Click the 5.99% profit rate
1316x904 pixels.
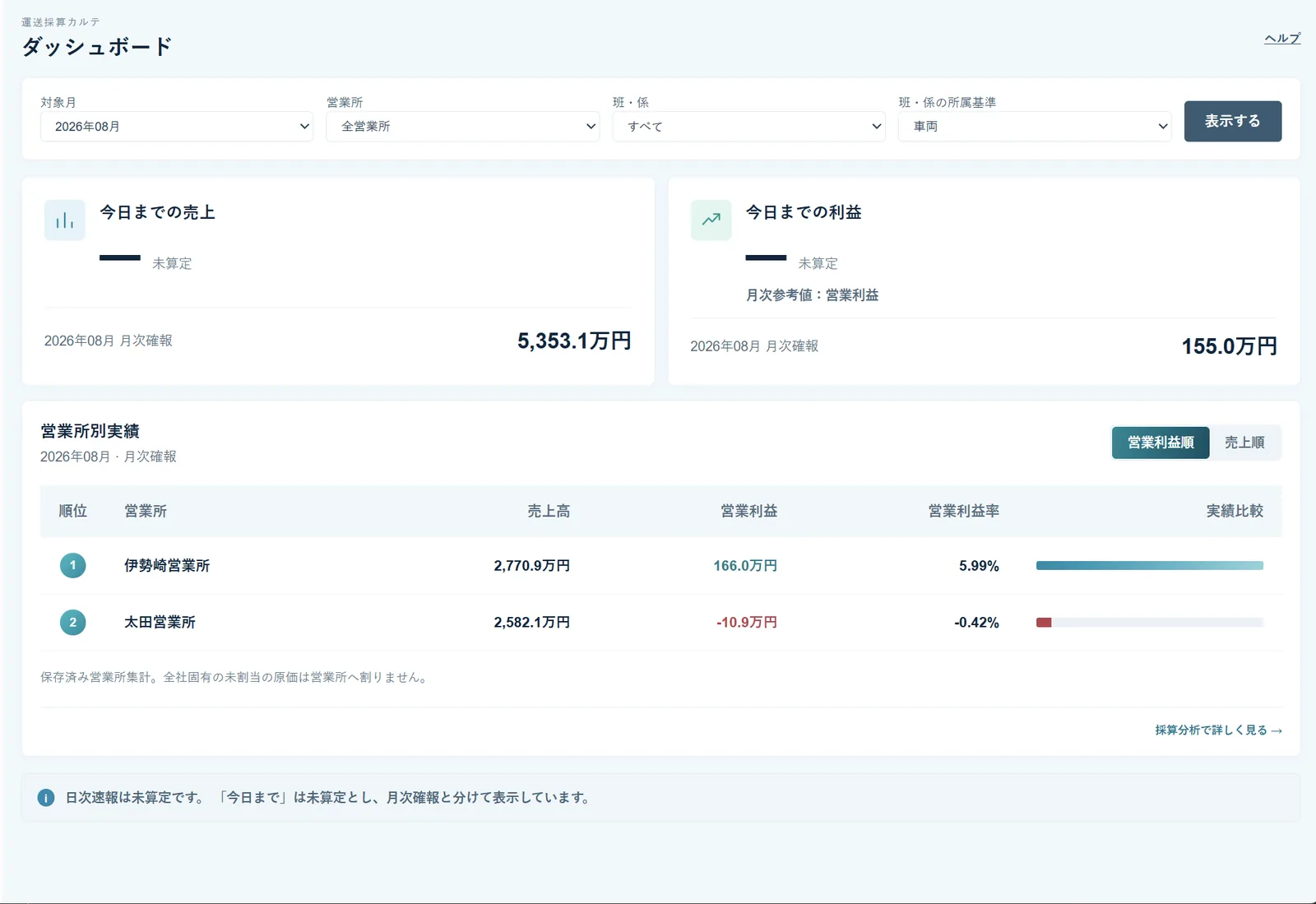pyautogui.click(x=979, y=566)
